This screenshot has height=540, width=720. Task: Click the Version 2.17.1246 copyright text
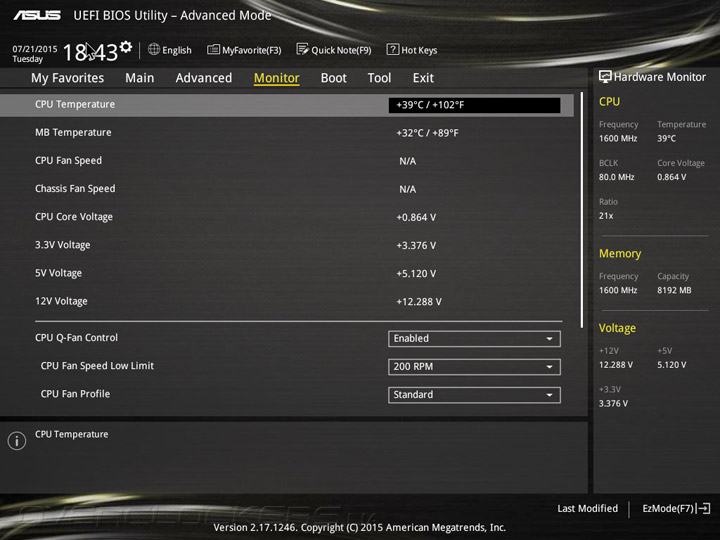tap(360, 527)
